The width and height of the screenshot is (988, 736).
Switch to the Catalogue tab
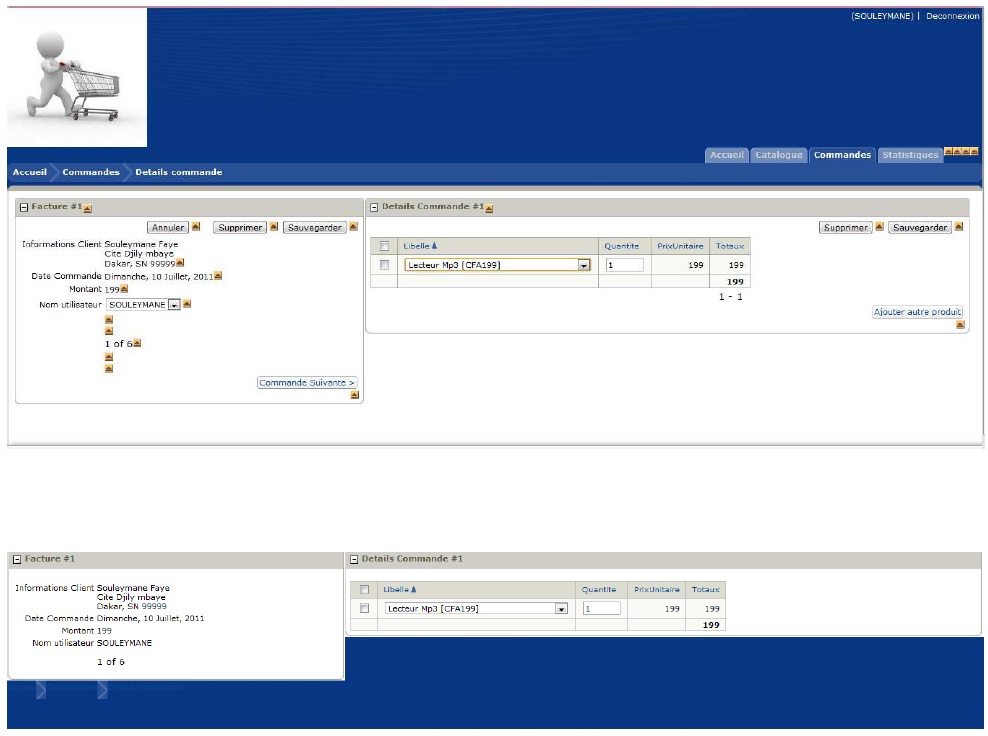tap(778, 155)
